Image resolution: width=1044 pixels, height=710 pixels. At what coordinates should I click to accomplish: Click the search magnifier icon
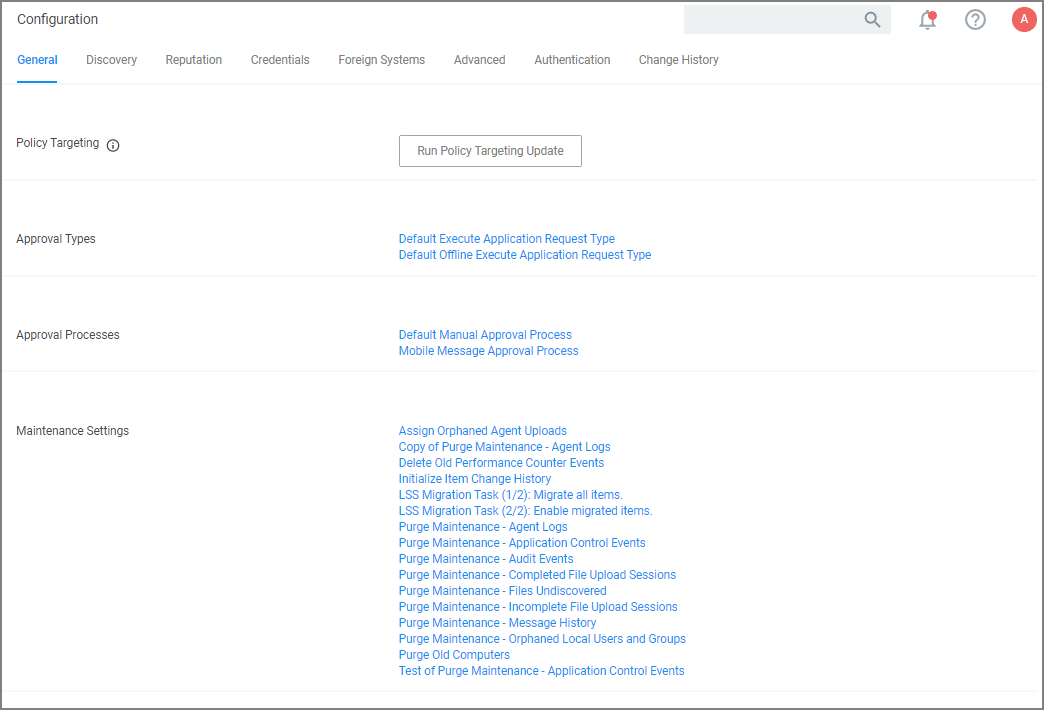click(x=872, y=20)
